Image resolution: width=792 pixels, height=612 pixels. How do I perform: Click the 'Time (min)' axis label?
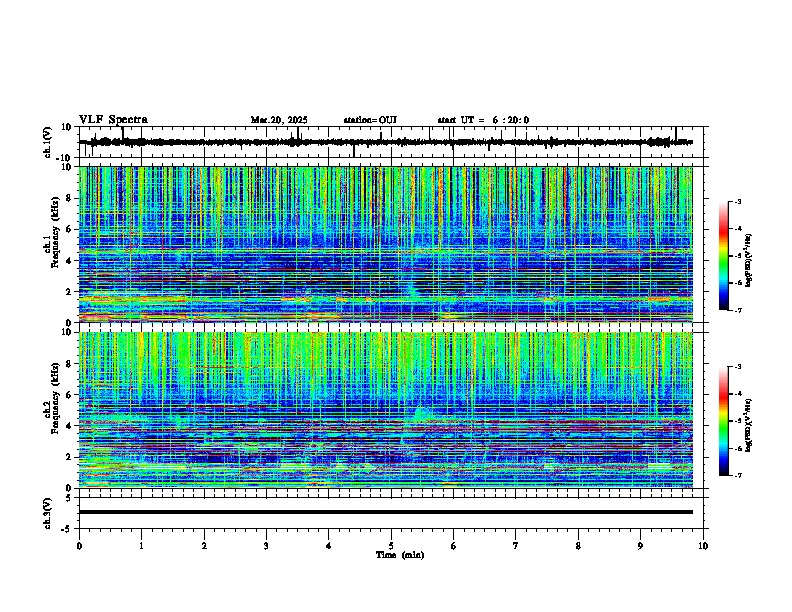click(400, 555)
